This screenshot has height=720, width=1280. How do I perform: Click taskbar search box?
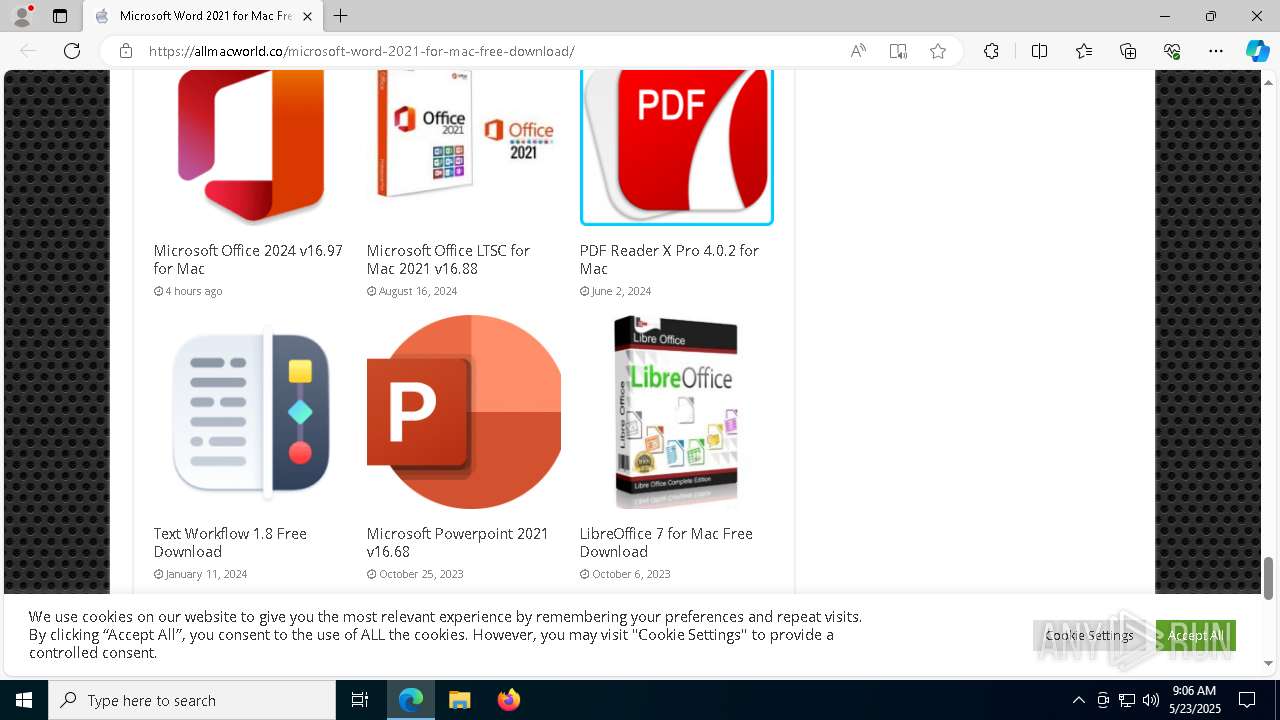pyautogui.click(x=192, y=700)
